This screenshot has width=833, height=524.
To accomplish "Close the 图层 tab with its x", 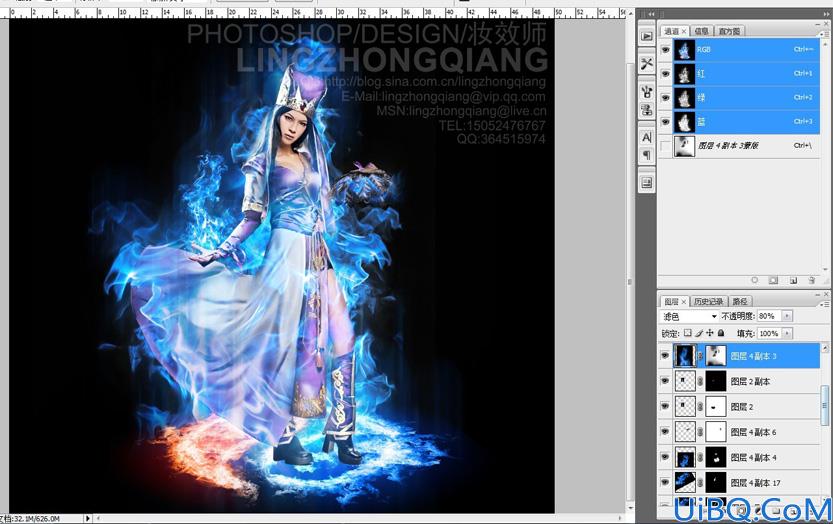I will coord(684,301).
